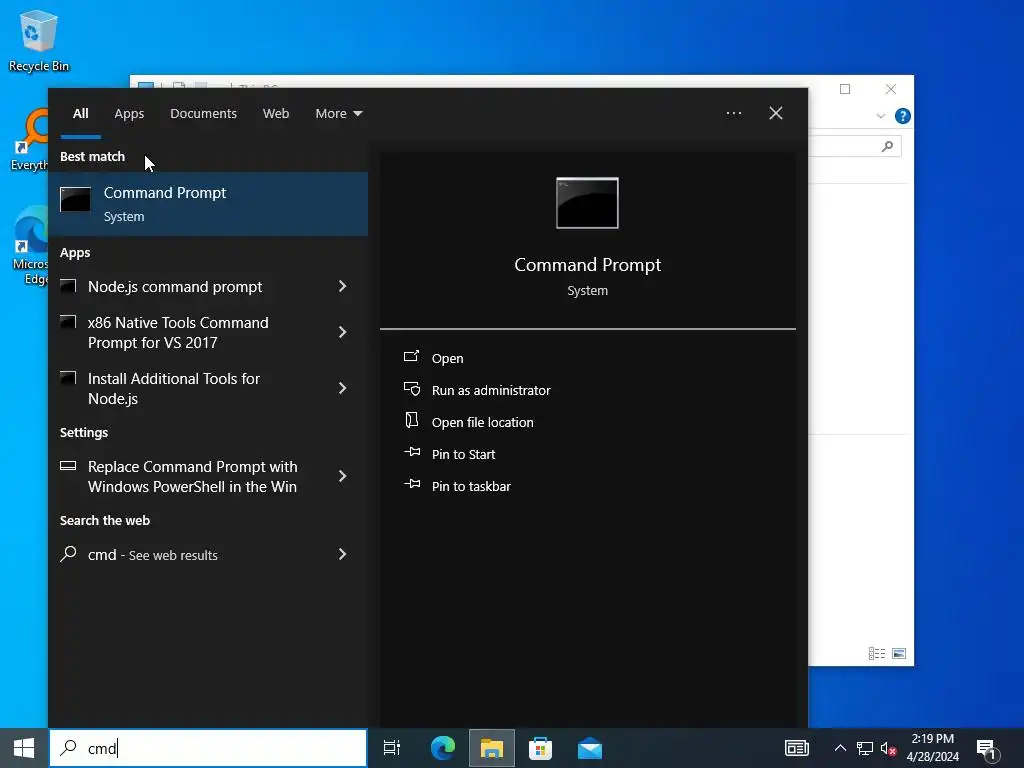This screenshot has width=1024, height=768.
Task: Open the Recycle Bin desktop icon
Action: coord(39,40)
